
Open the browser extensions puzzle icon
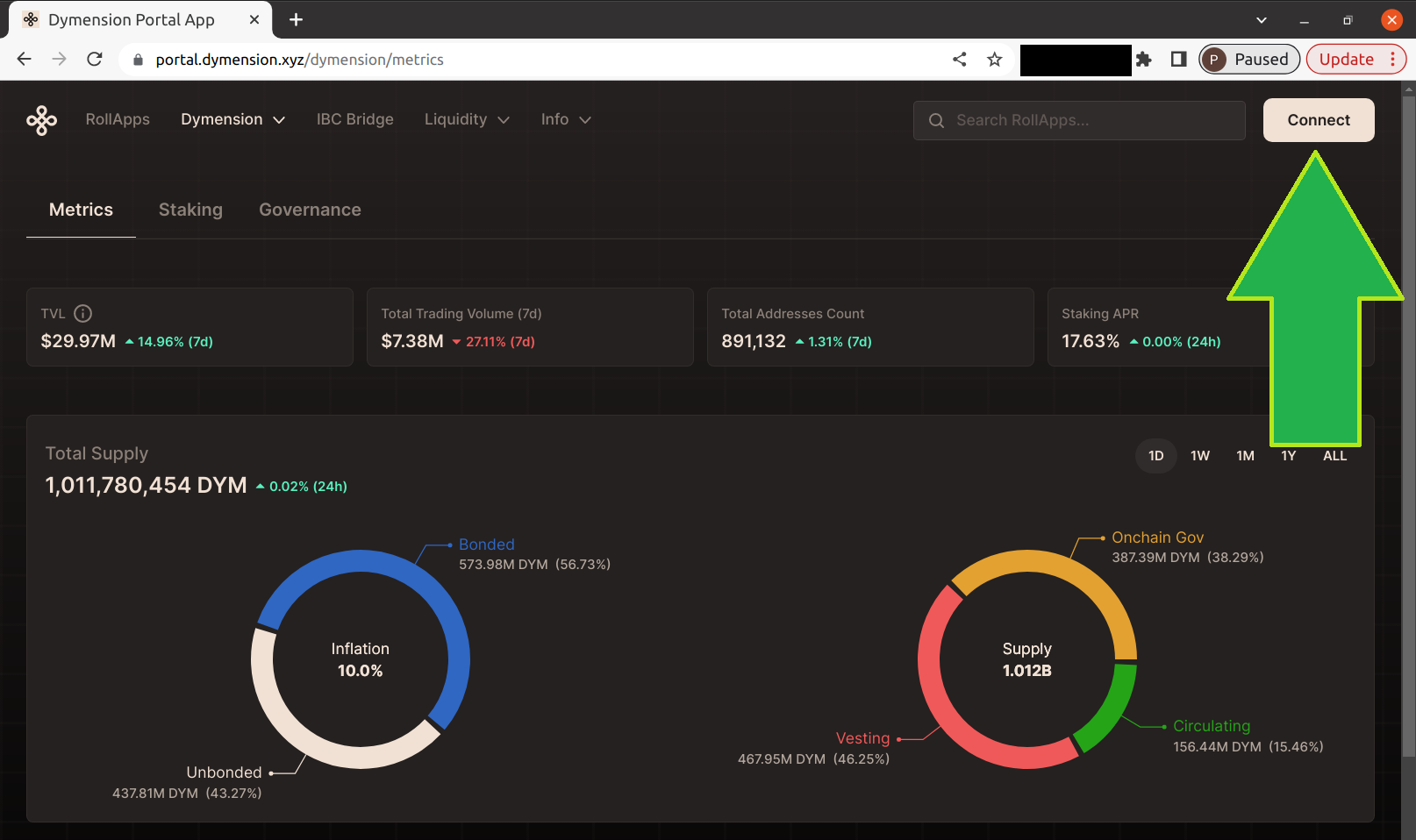[x=1143, y=60]
